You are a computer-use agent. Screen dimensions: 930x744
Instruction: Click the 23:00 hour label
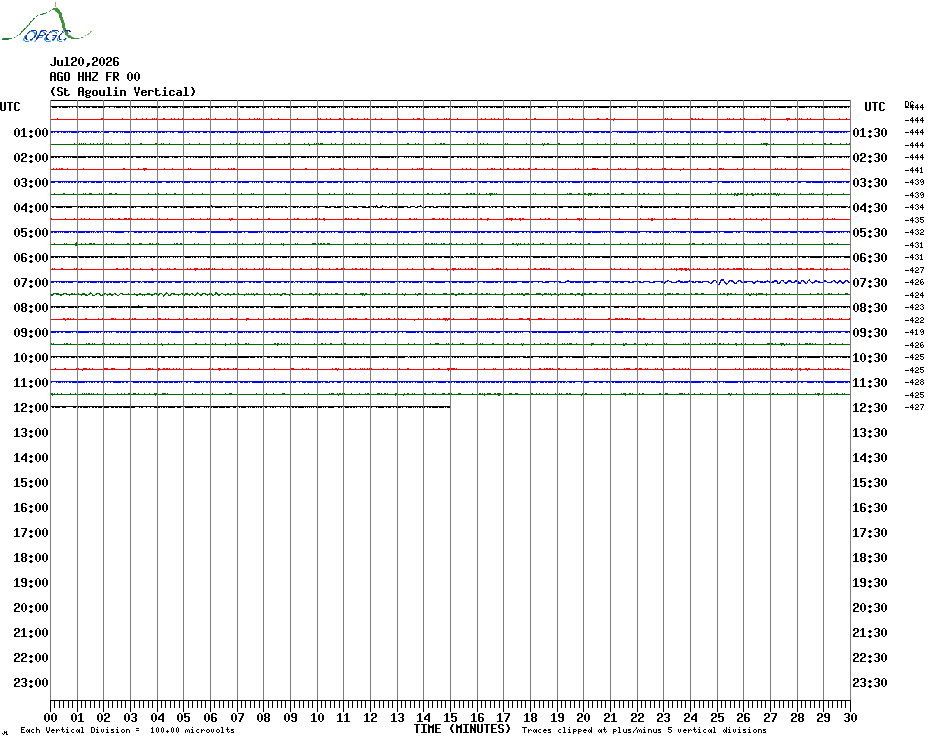[x=31, y=683]
